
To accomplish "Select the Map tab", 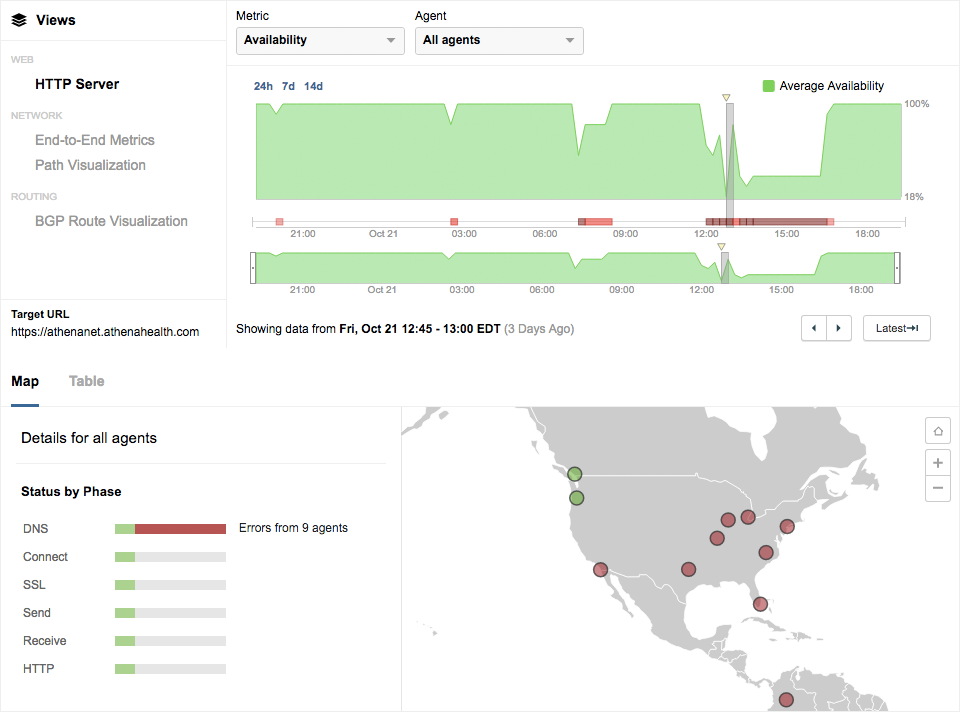I will pyautogui.click(x=25, y=381).
